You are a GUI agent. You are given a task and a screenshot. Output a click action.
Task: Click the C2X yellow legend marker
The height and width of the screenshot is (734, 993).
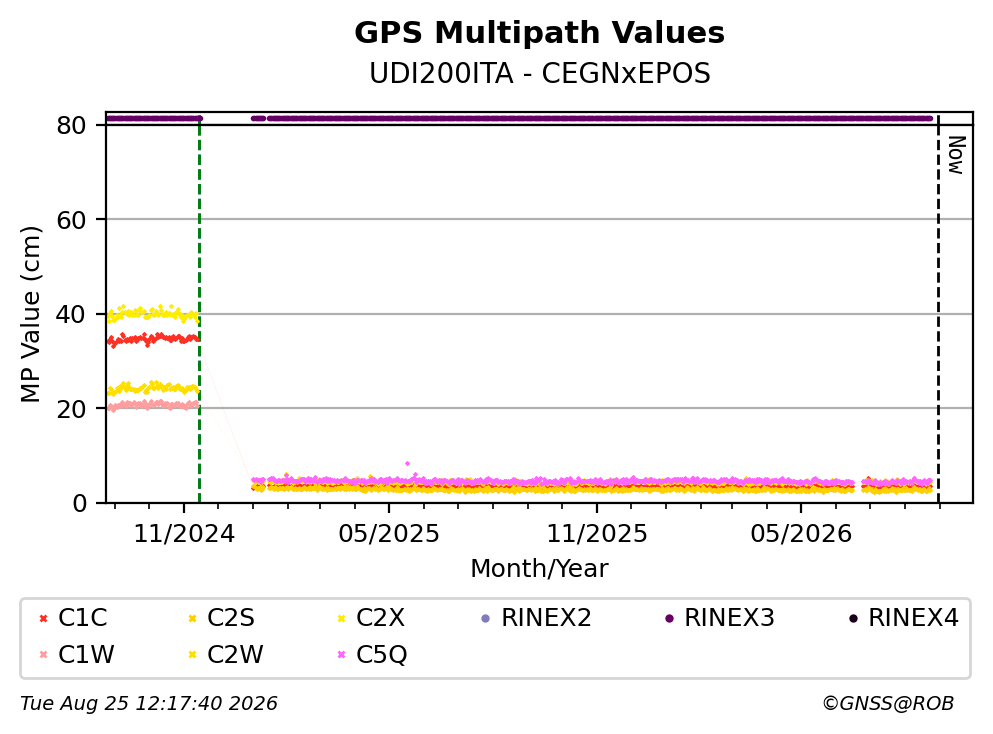pyautogui.click(x=341, y=618)
